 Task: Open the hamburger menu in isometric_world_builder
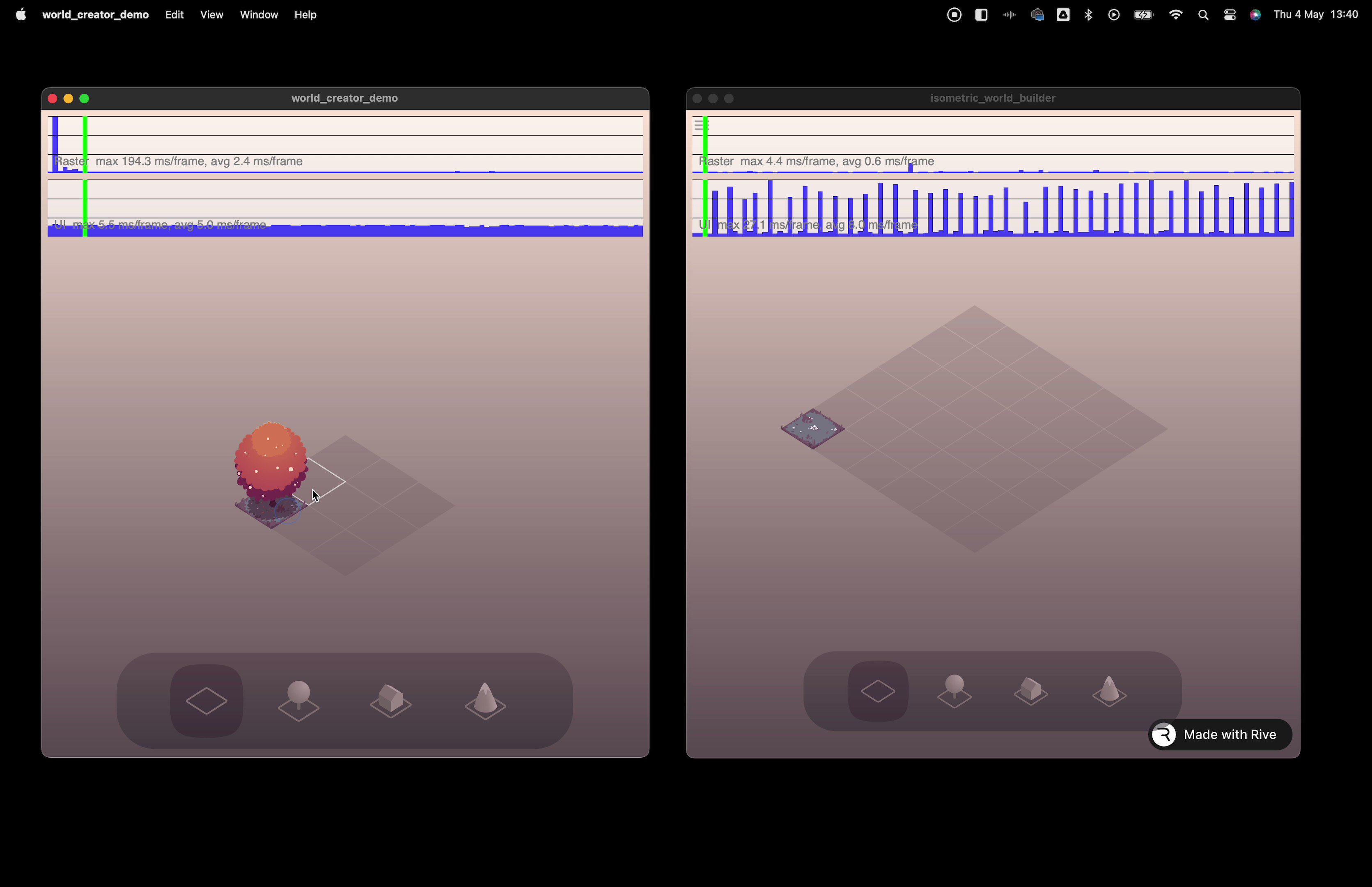tap(700, 125)
